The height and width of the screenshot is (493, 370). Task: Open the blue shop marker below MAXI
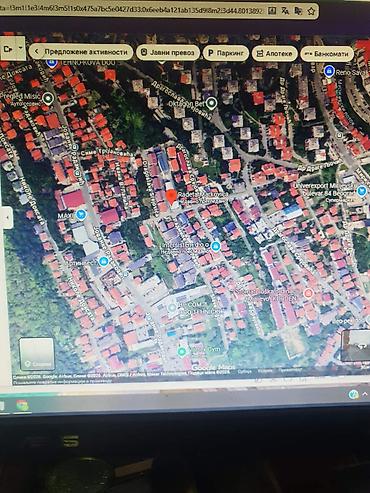(104, 261)
